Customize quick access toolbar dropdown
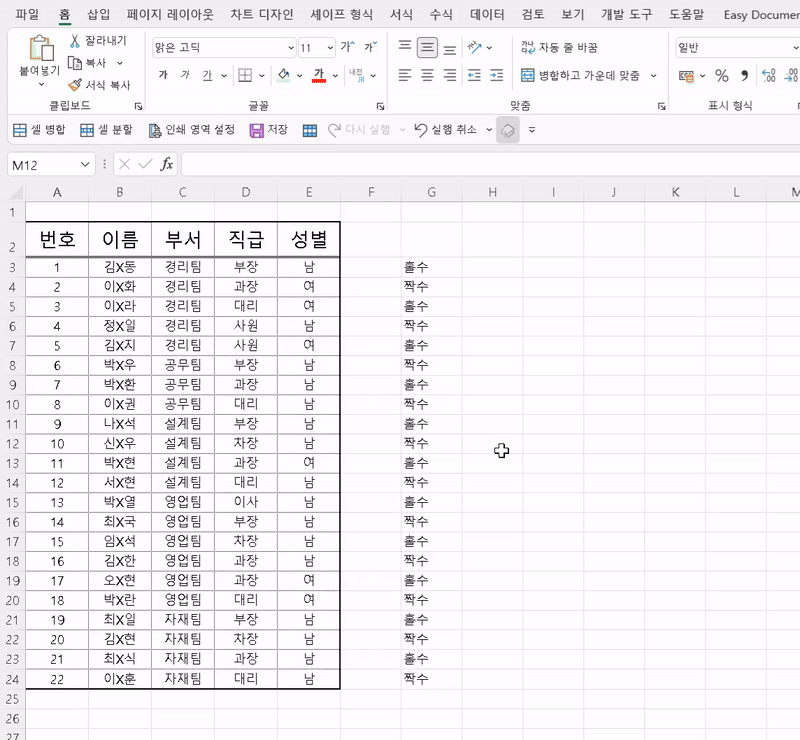The height and width of the screenshot is (740, 800). point(532,130)
